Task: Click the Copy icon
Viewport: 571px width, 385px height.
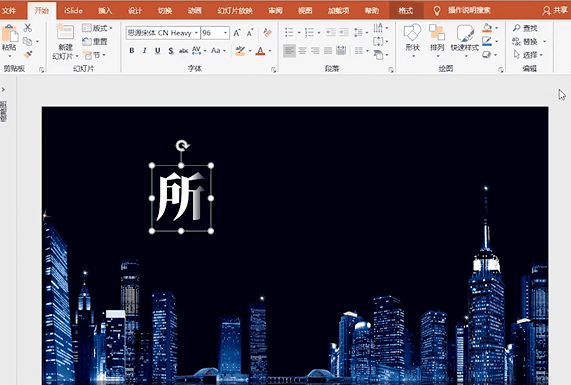Action: point(27,41)
